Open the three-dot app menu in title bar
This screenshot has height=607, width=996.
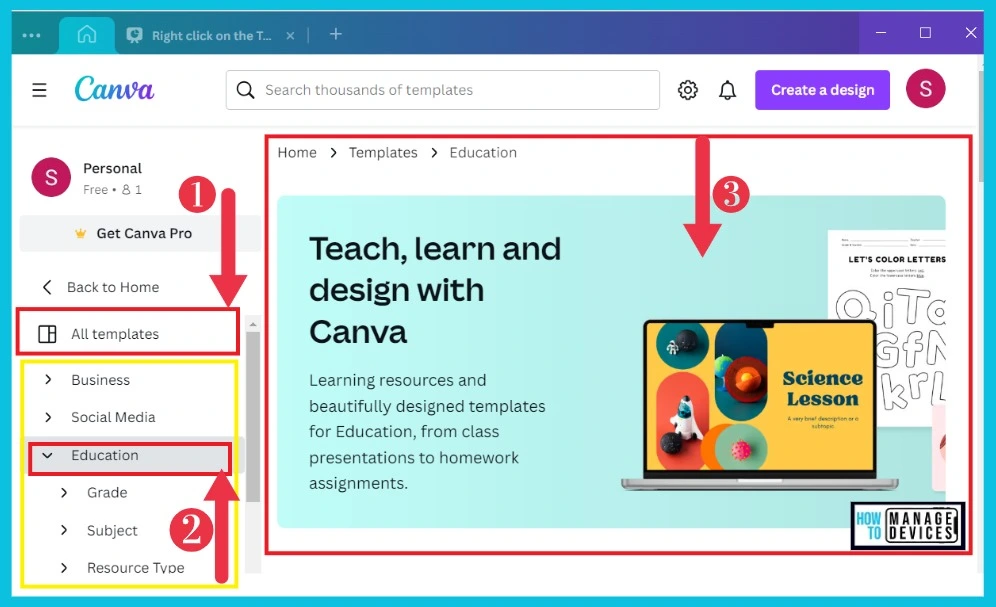[31, 36]
